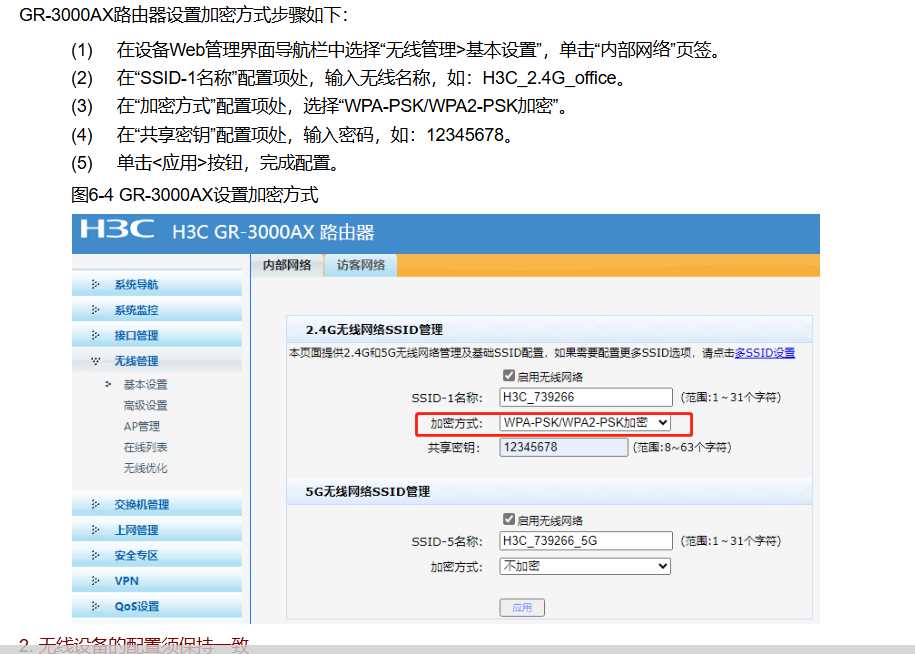Toggle 启用无线网络 checkbox for 5G
The width and height of the screenshot is (915, 654).
(508, 519)
